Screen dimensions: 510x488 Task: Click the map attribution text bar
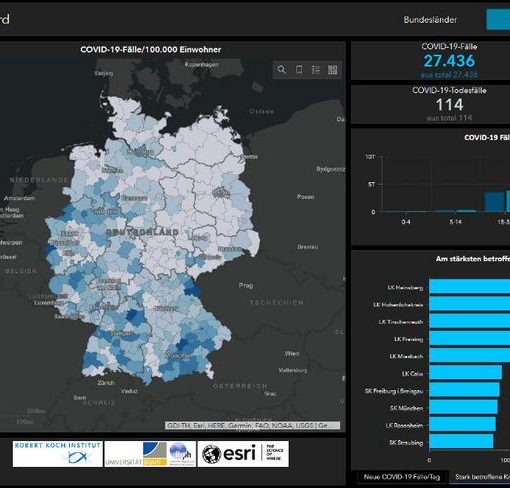pos(252,425)
